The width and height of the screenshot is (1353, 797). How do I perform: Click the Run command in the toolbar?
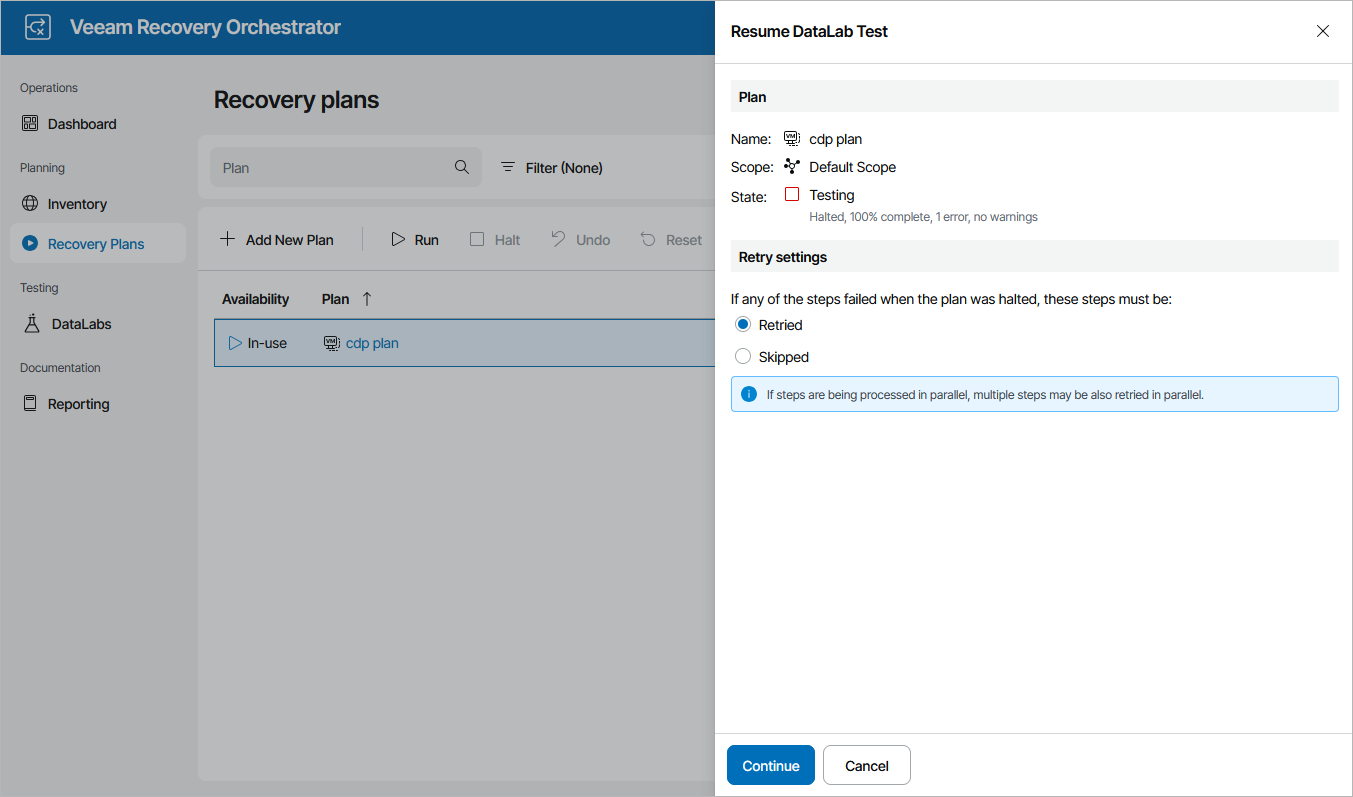[x=414, y=239]
